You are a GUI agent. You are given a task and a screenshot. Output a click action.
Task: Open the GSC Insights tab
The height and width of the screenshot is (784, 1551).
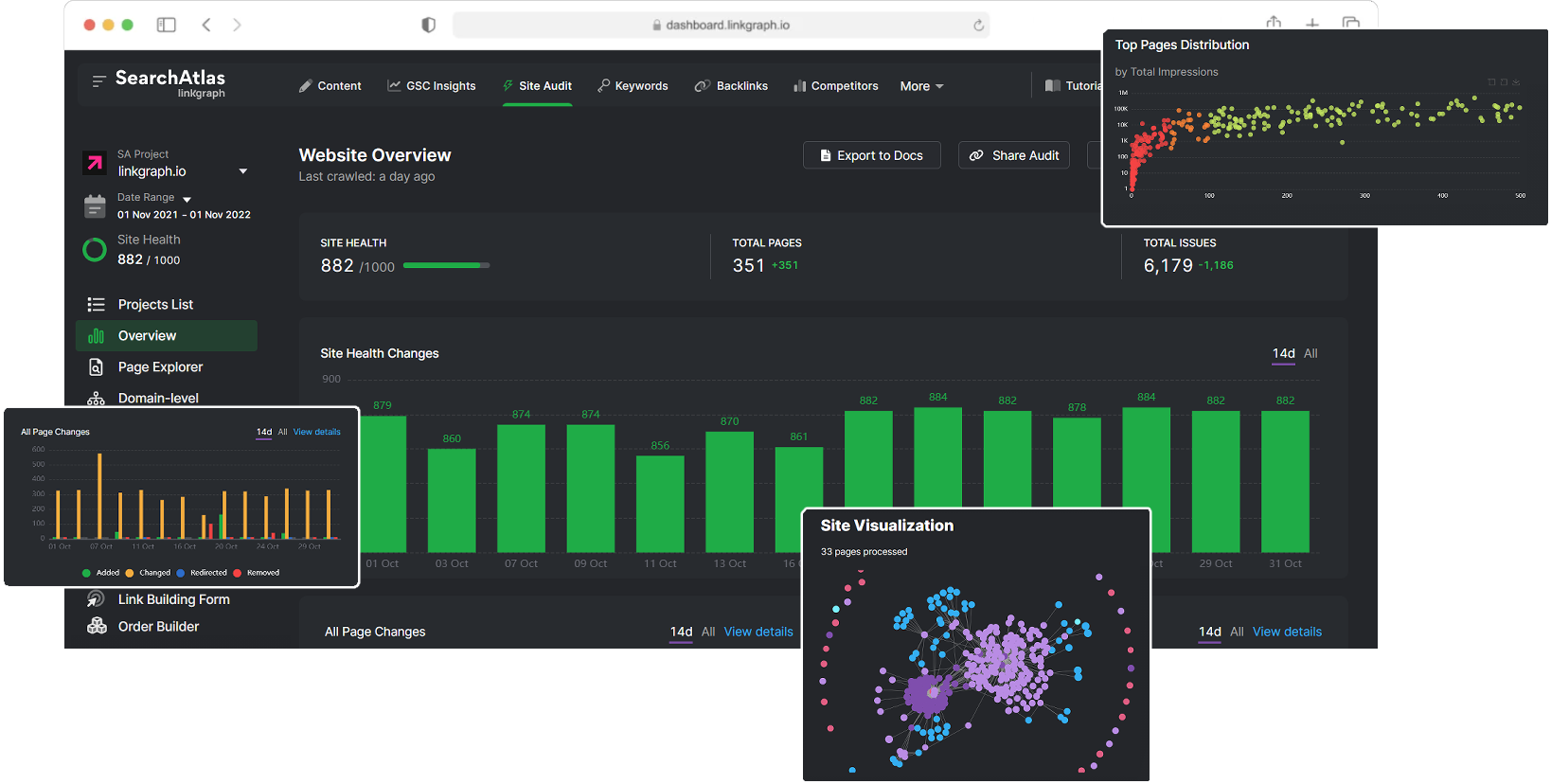pyautogui.click(x=432, y=86)
